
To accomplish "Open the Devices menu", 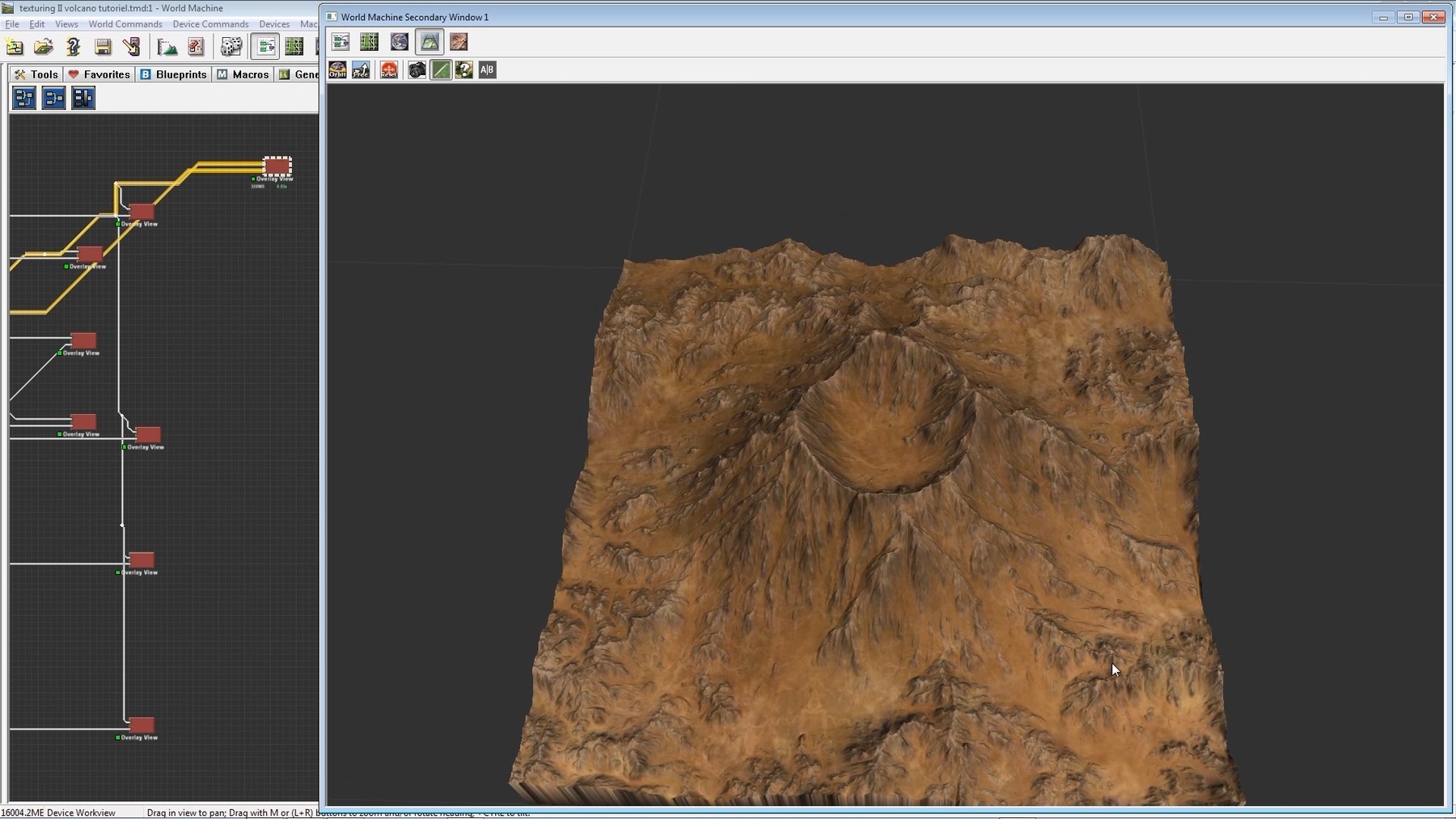I will 273,23.
